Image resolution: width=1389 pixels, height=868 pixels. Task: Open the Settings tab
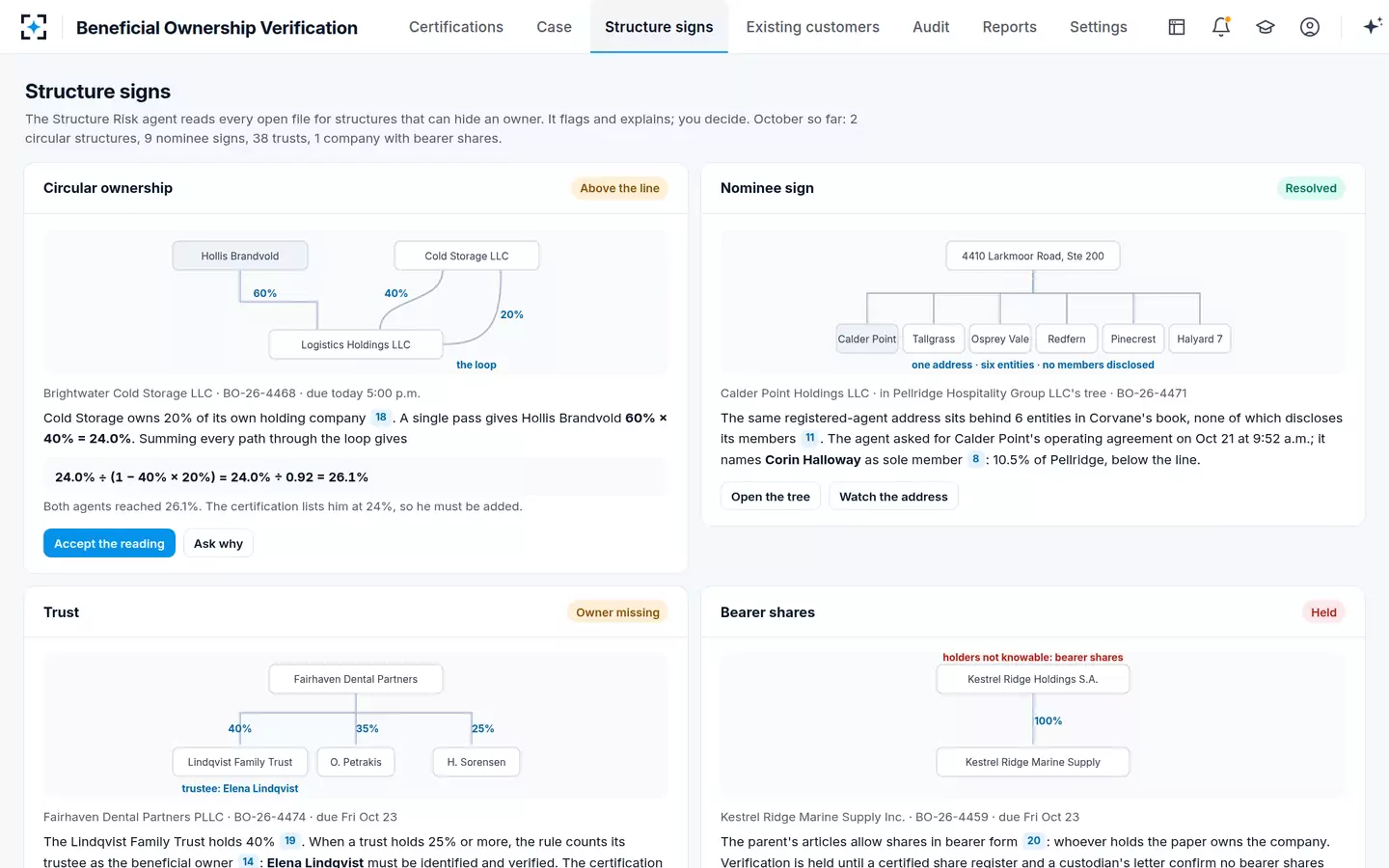click(x=1099, y=27)
